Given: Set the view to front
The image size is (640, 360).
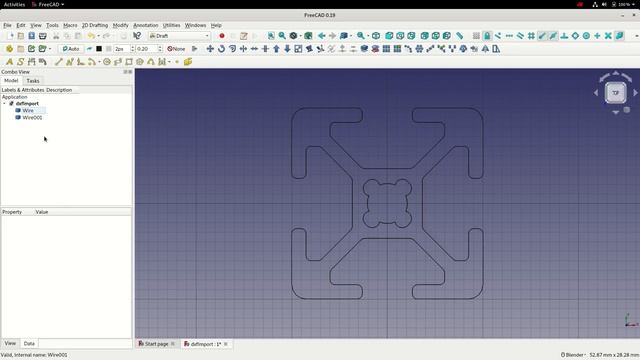Looking at the screenshot, I should click(x=389, y=36).
